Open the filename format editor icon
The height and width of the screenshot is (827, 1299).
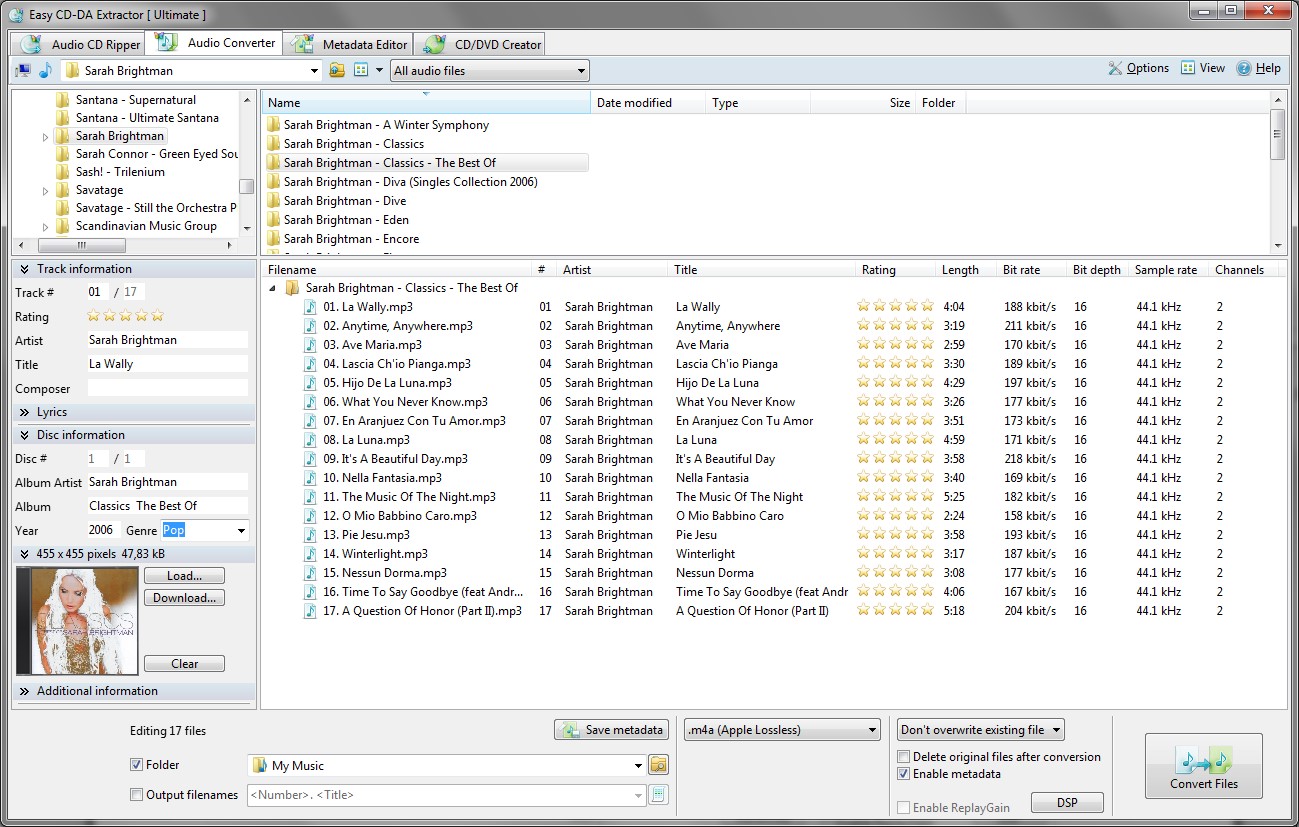click(x=658, y=795)
